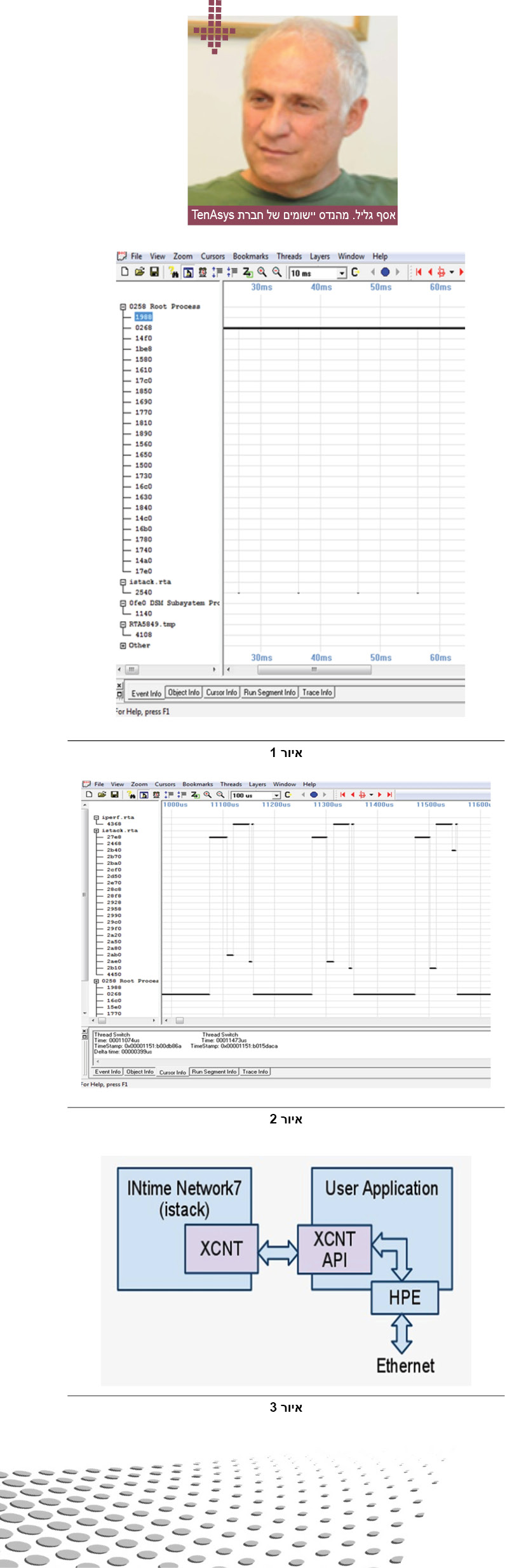Open the 100 us zoom dropdown

tap(276, 795)
